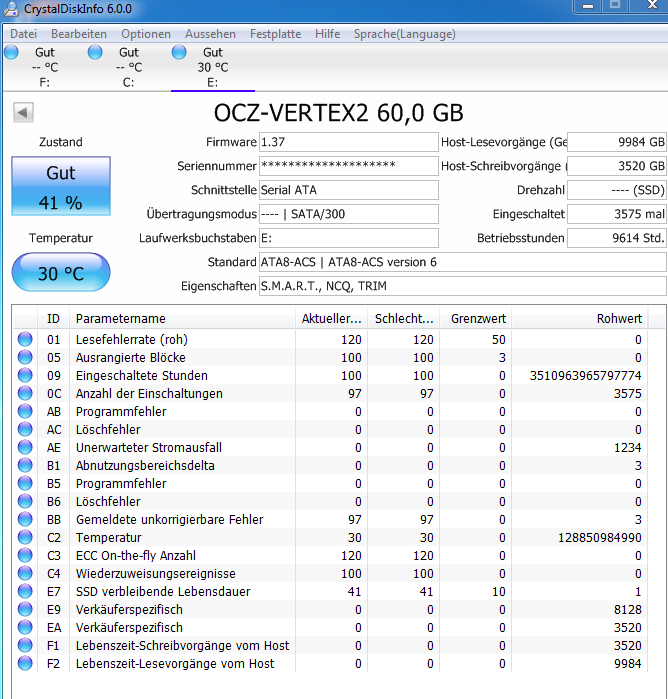Select drive C: status icon
668x699 pixels.
95,52
